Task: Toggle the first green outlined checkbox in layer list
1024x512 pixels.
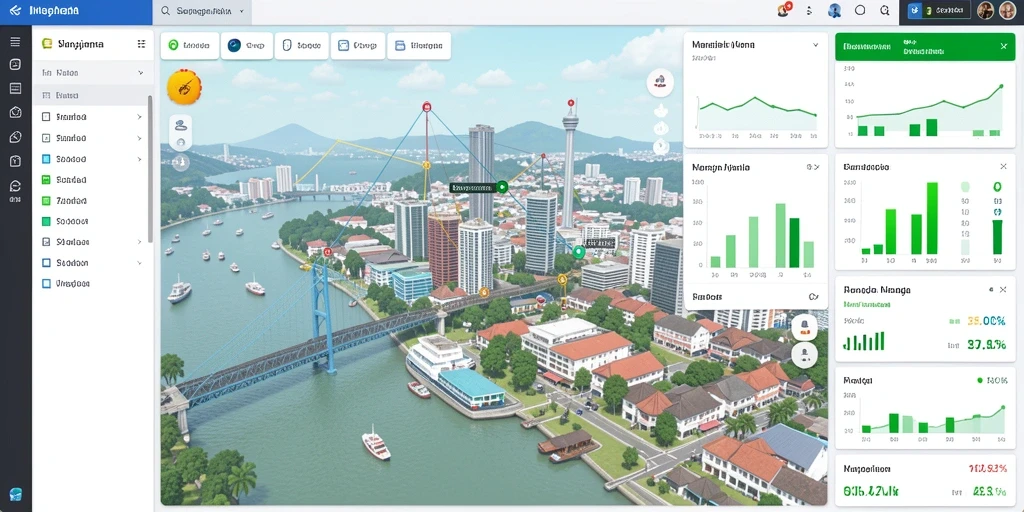Action: 46,180
